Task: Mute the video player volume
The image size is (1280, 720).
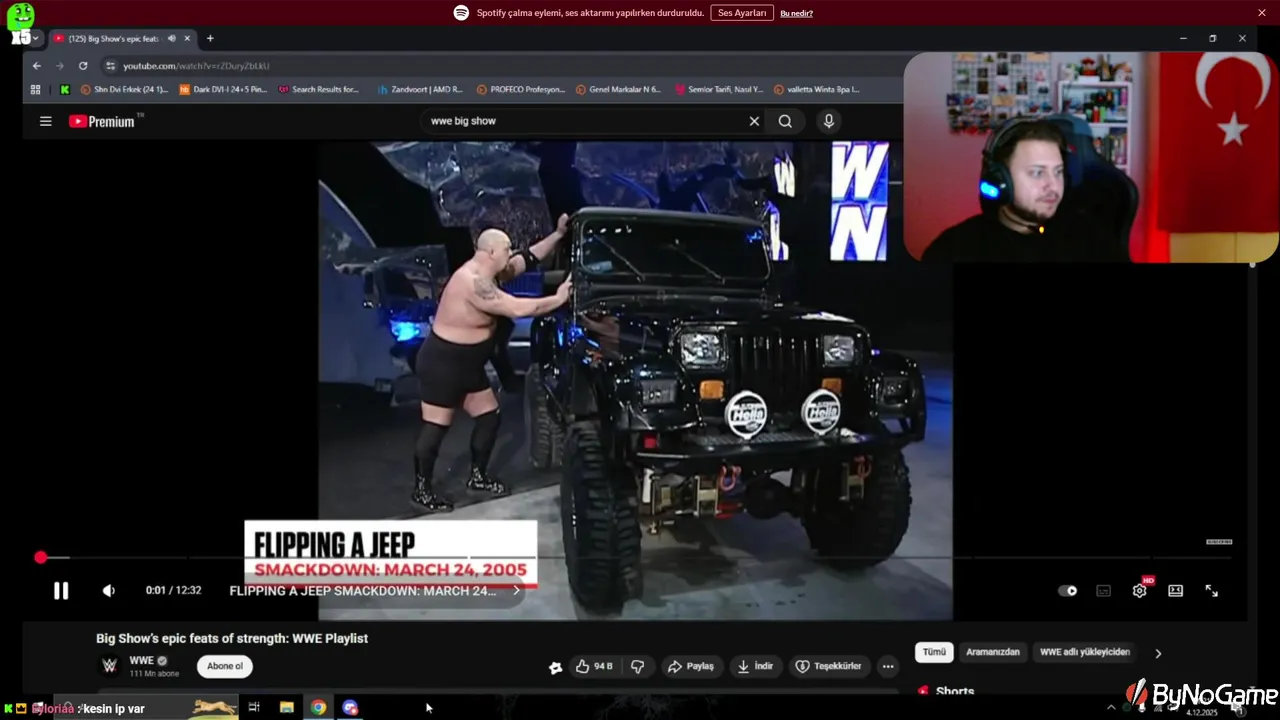Action: click(108, 591)
